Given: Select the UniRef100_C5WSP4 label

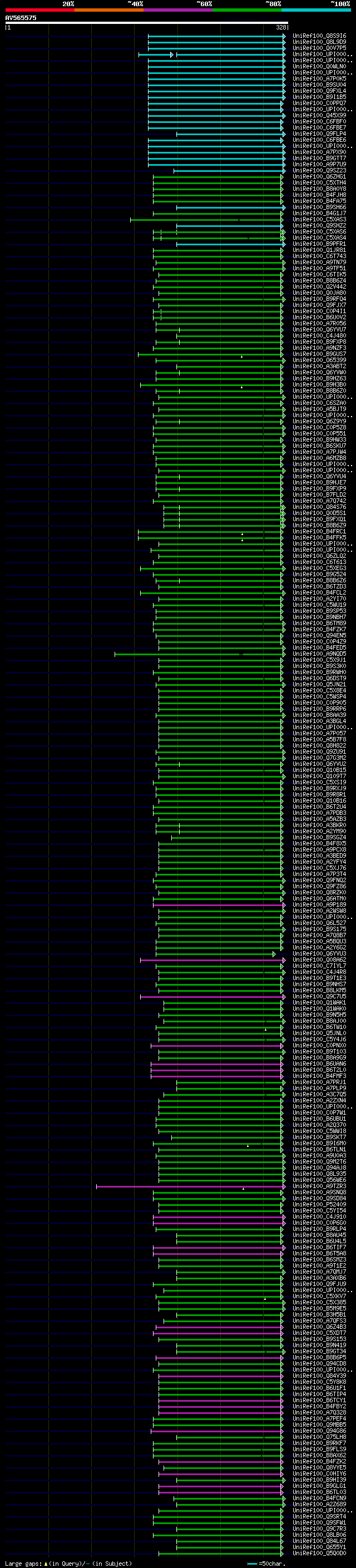Looking at the screenshot, I should [x=319, y=697].
